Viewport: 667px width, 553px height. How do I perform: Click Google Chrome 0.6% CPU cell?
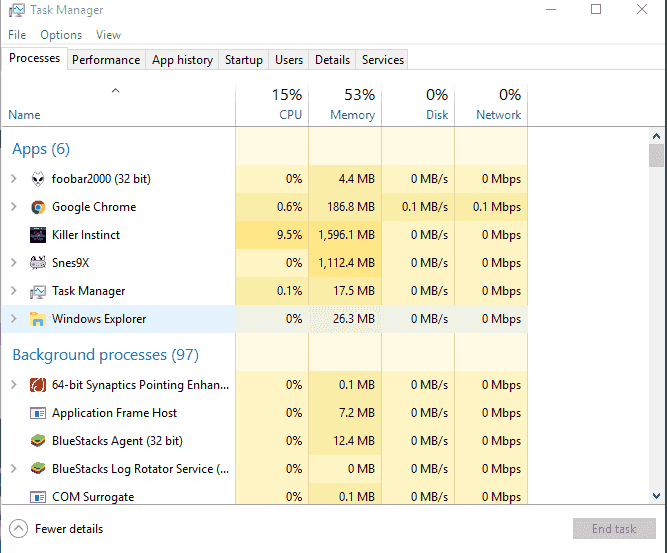pos(272,207)
